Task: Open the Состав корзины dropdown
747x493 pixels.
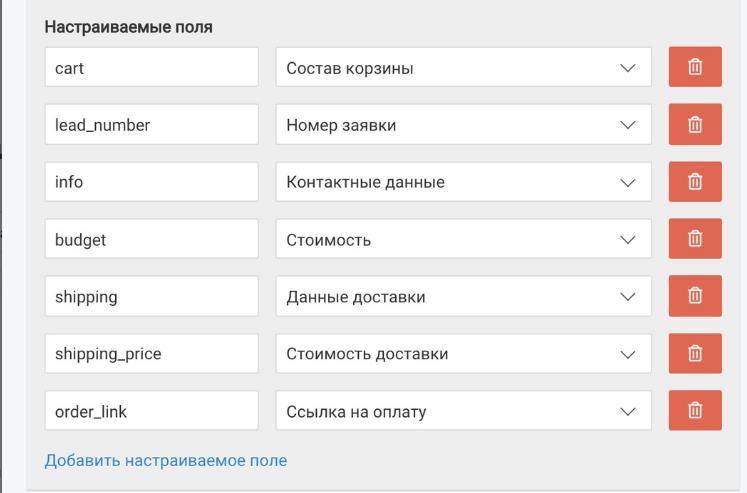Action: pos(464,67)
